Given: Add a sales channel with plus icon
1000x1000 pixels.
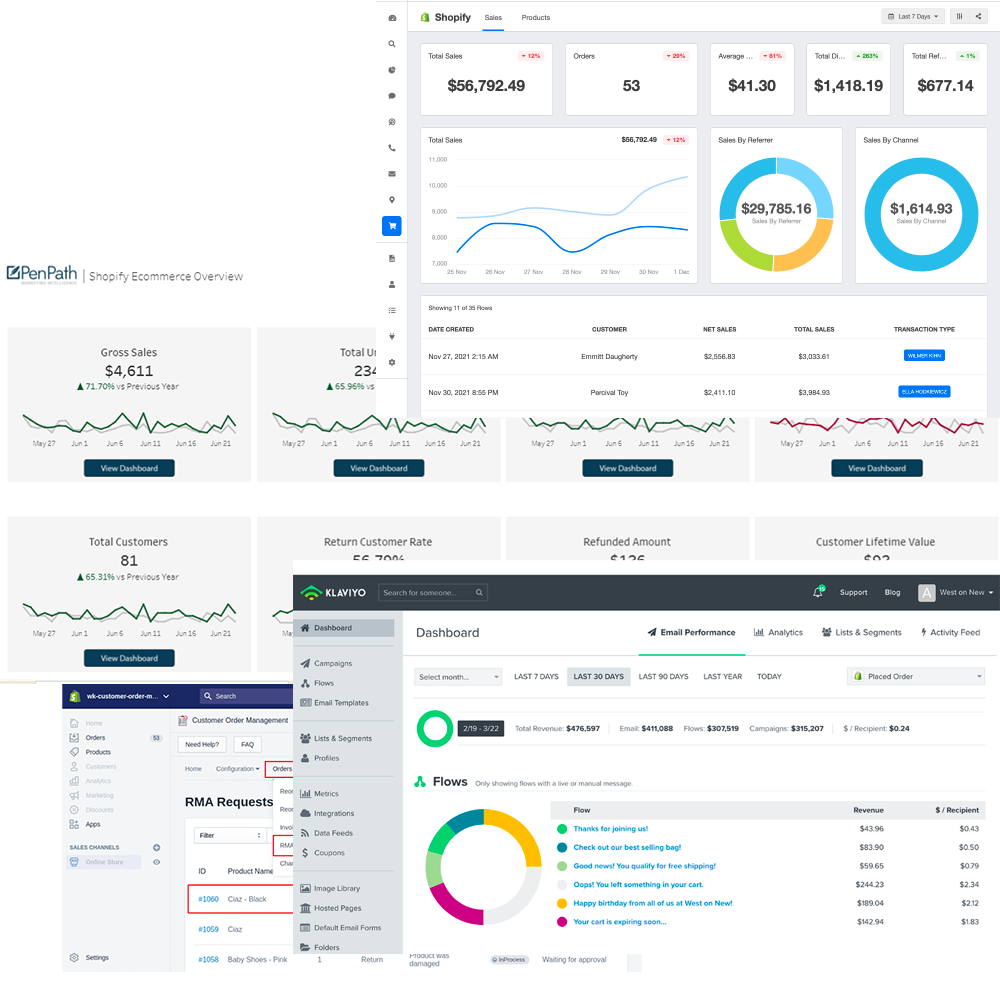Looking at the screenshot, I should click(156, 847).
